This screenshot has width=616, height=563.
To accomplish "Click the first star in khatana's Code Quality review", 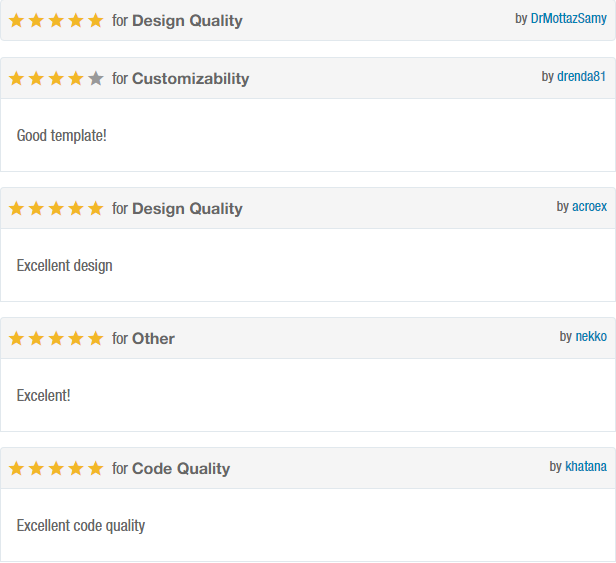I will click(16, 468).
